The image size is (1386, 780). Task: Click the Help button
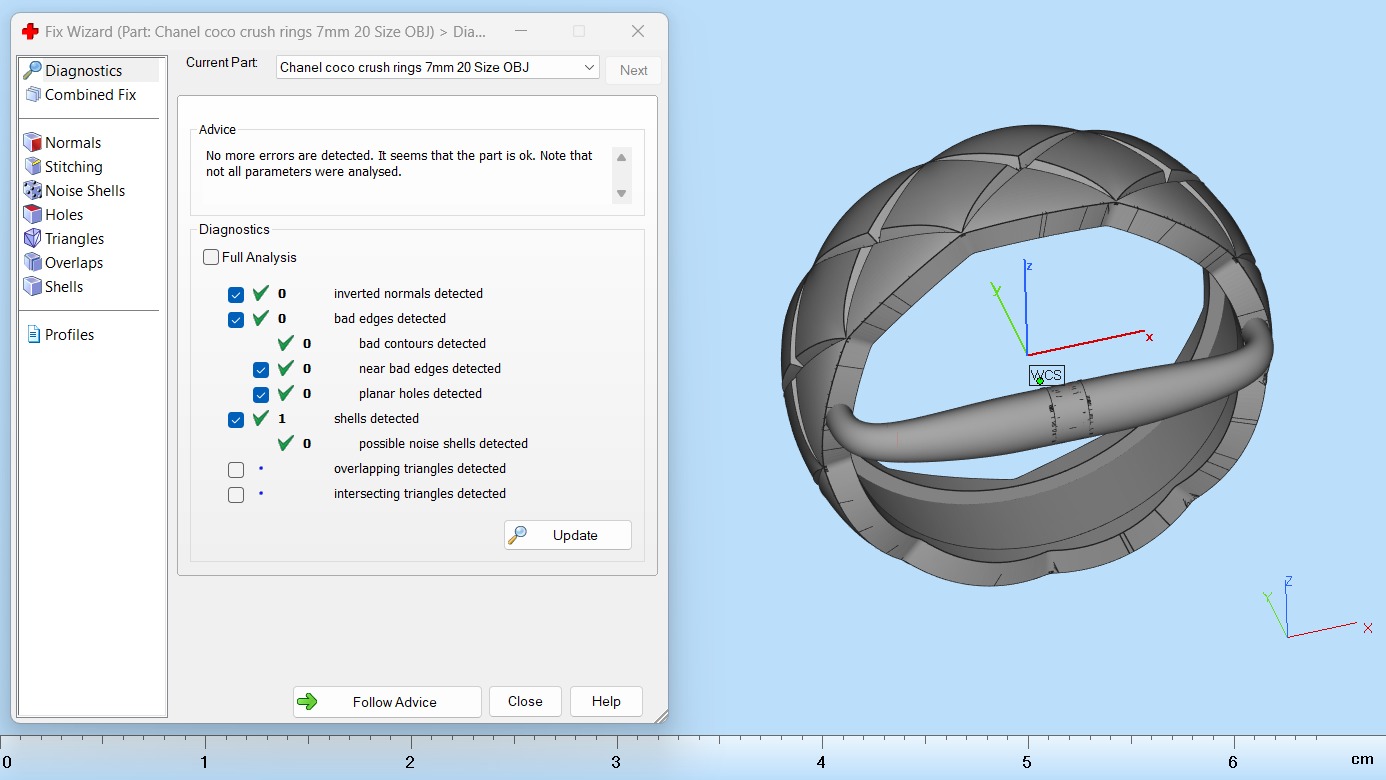[x=606, y=702]
